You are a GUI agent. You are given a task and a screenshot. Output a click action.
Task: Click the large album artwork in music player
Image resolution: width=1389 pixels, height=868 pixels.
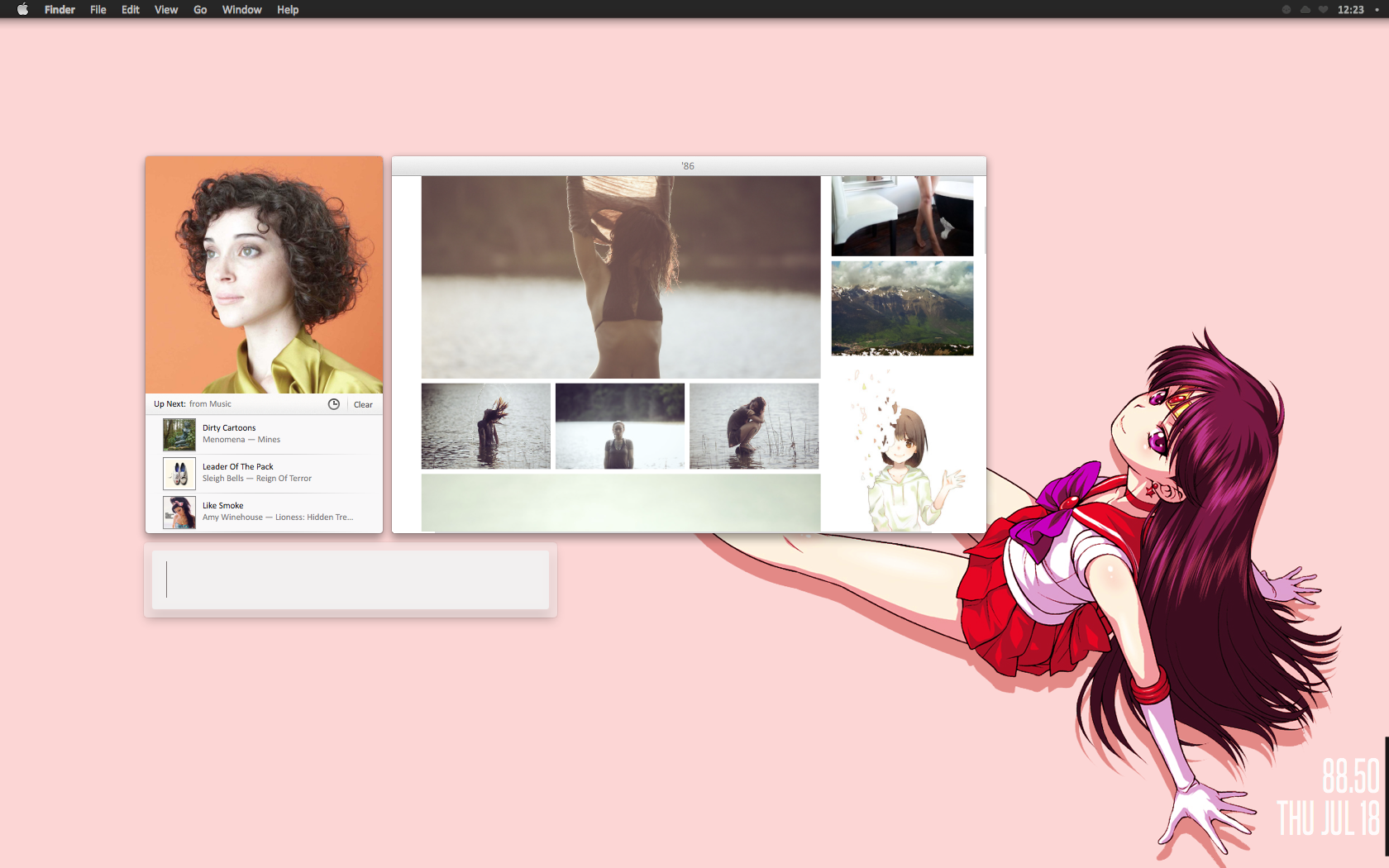264,274
